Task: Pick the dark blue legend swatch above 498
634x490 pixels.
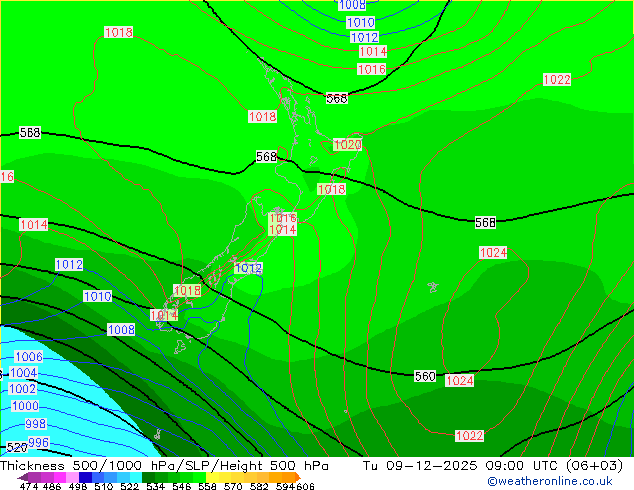Action: [x=85, y=477]
